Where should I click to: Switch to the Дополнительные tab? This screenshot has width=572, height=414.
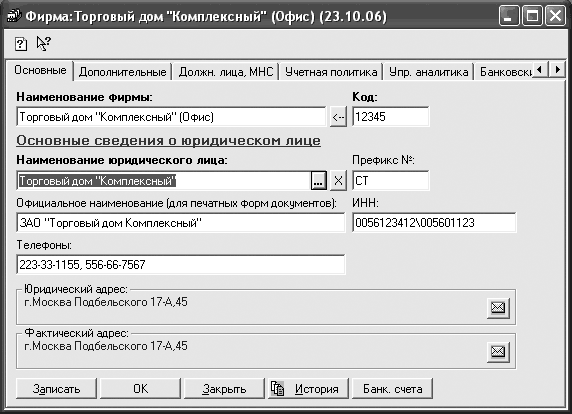(123, 72)
